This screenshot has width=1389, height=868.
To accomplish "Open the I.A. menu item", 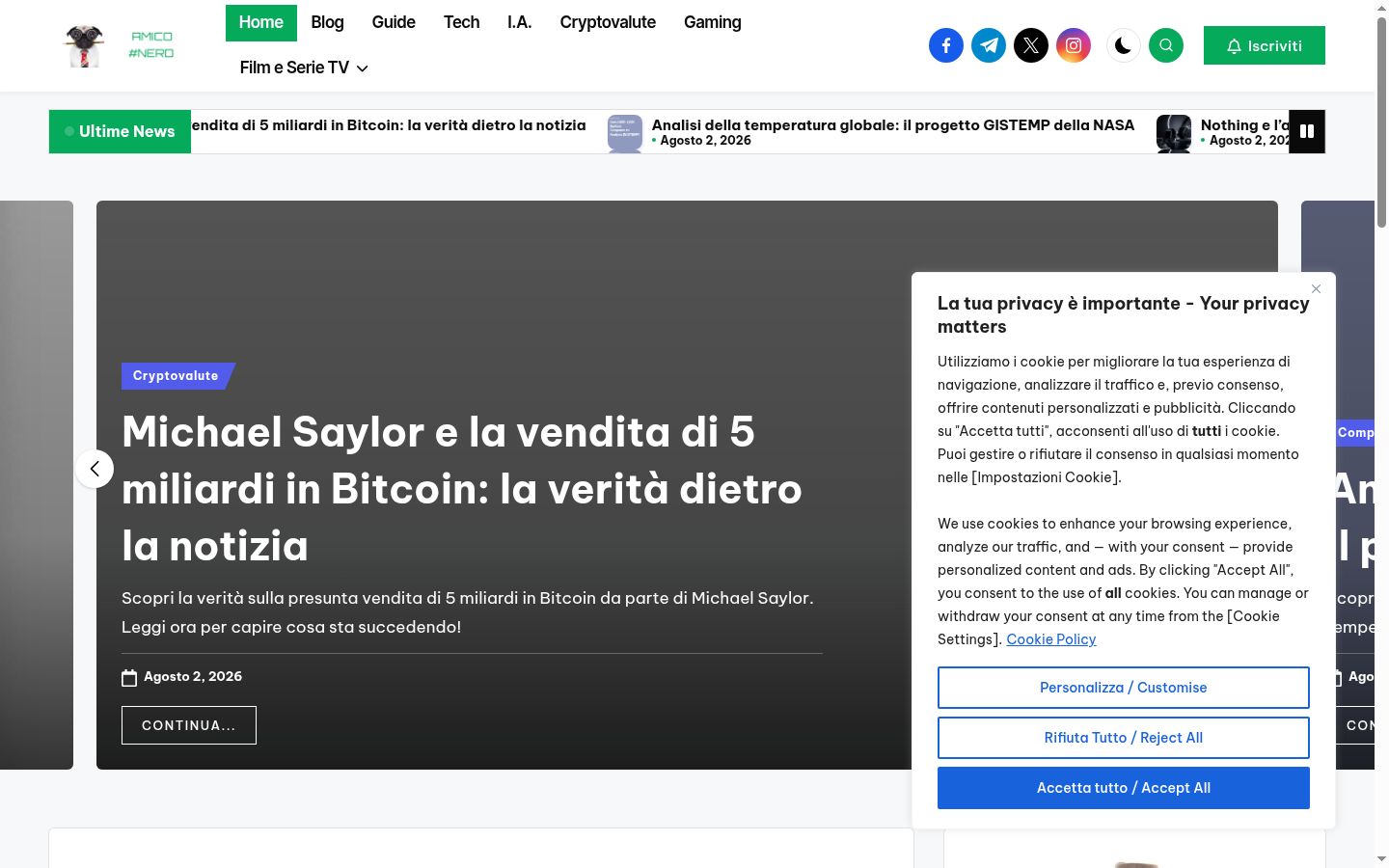I will (519, 22).
